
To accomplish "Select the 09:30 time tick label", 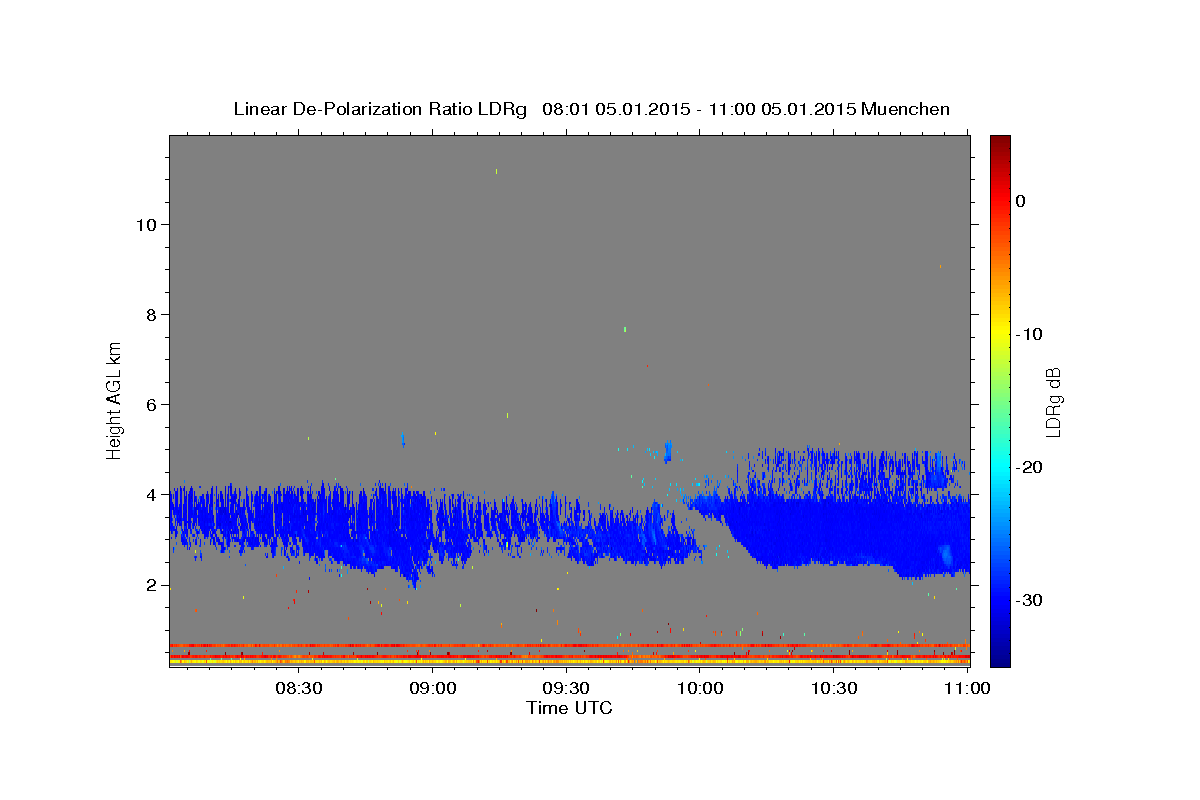I will click(566, 688).
